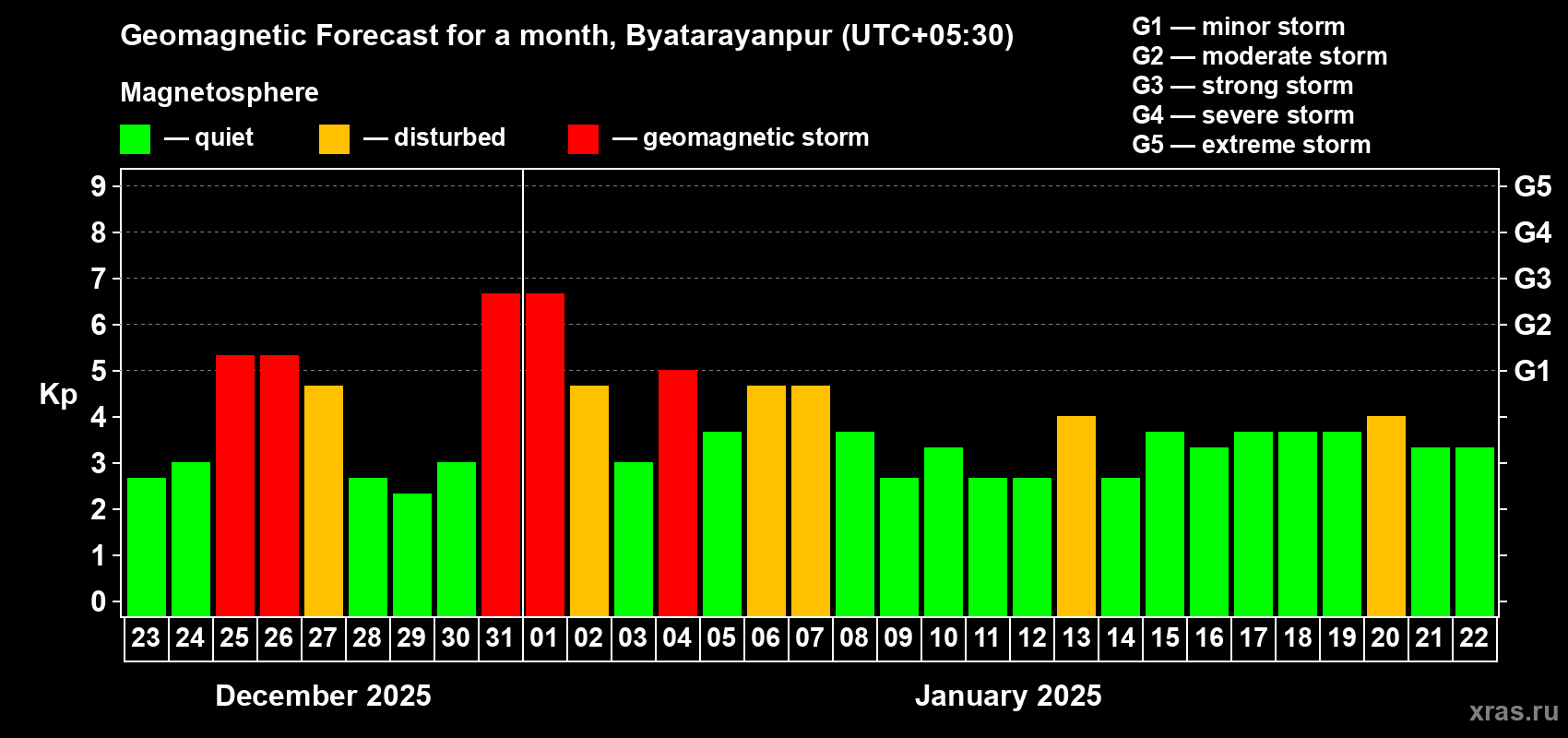Select the red bar for December 31
The image size is (1568, 738).
click(501, 455)
